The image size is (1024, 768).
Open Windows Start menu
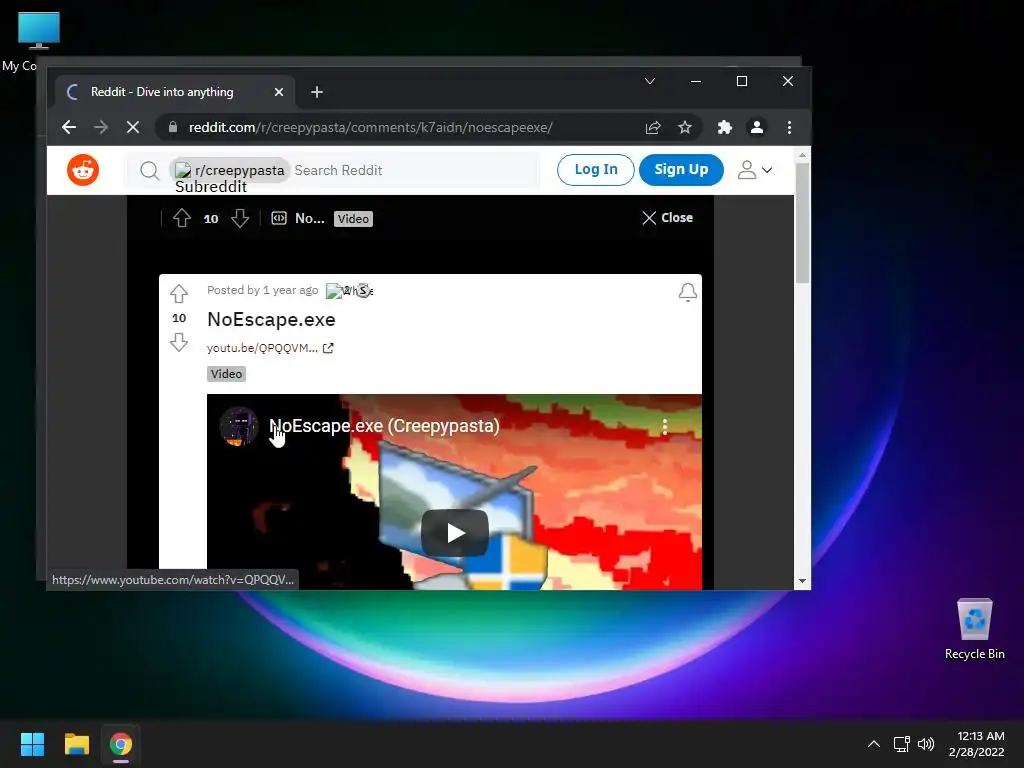point(32,744)
